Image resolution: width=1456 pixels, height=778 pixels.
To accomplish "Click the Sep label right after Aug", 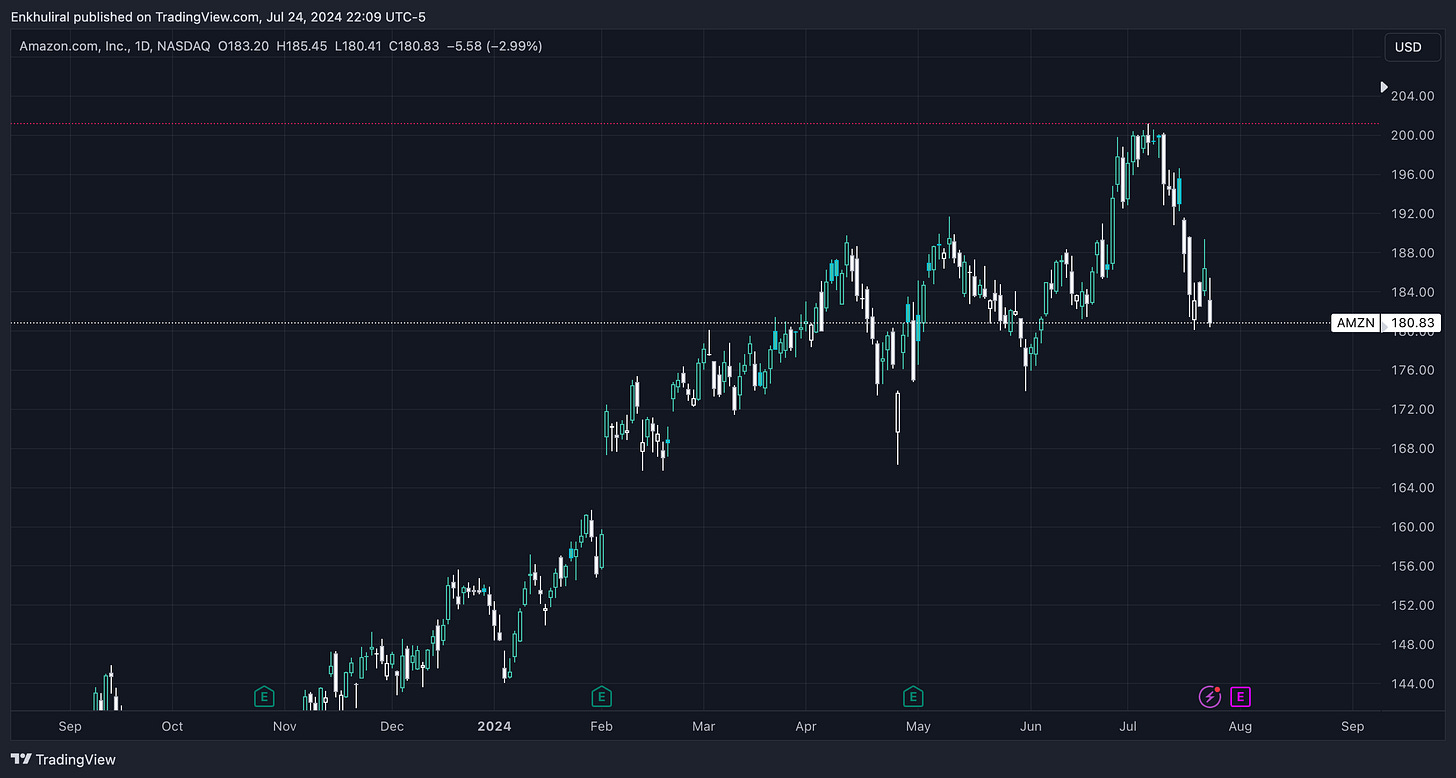I will pyautogui.click(x=1353, y=726).
